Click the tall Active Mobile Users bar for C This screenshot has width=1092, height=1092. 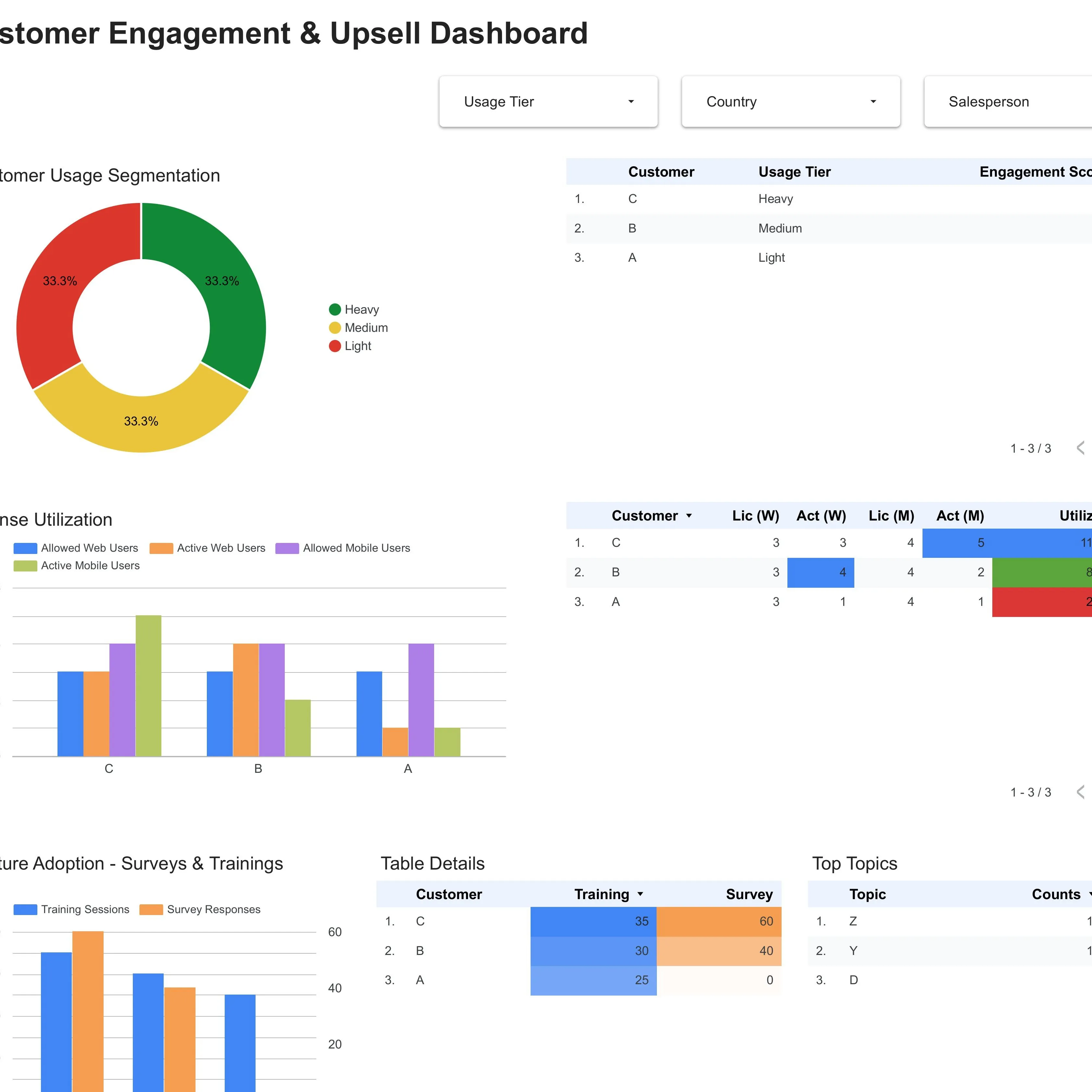tap(149, 685)
